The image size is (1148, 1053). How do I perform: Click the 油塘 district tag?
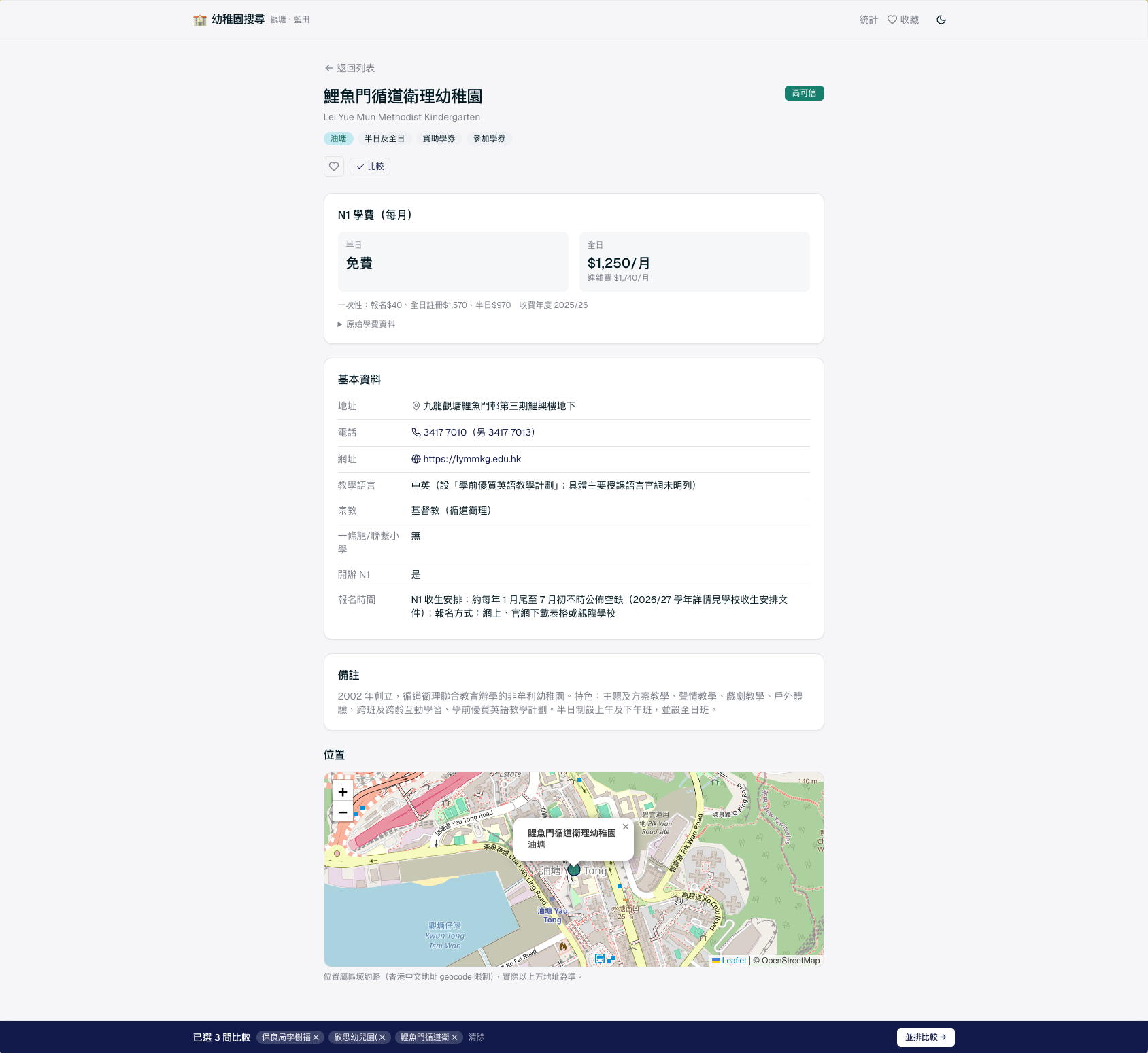click(x=339, y=139)
